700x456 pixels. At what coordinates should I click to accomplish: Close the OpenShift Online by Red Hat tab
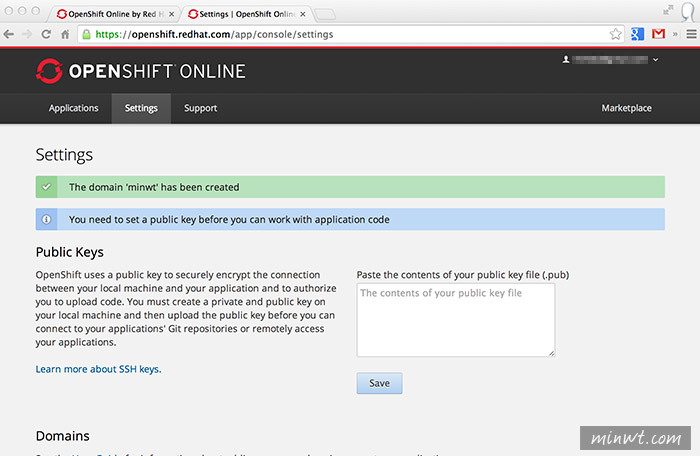coord(171,14)
